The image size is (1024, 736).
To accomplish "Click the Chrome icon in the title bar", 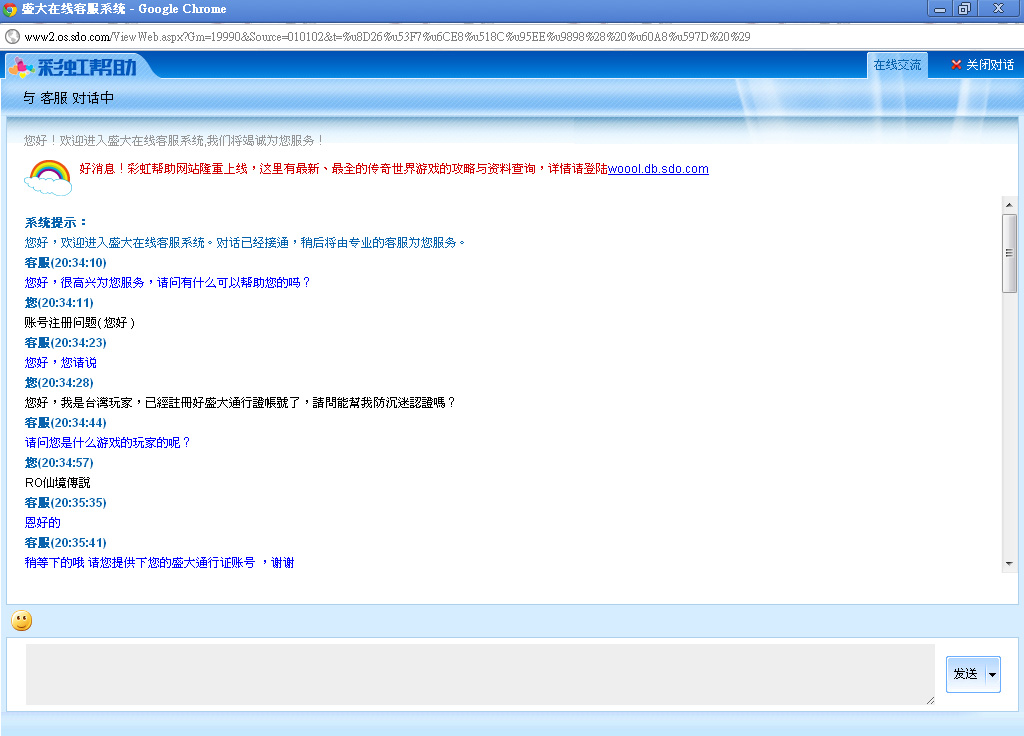I will [10, 9].
